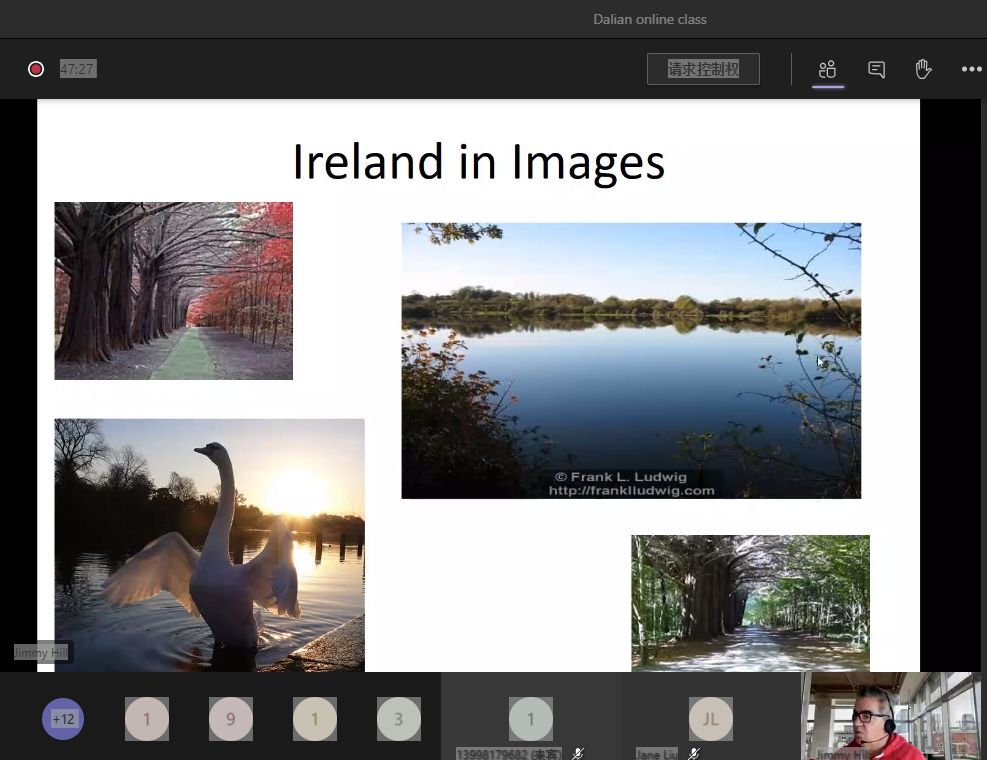Click the red recording indicator icon
987x760 pixels.
[36, 69]
